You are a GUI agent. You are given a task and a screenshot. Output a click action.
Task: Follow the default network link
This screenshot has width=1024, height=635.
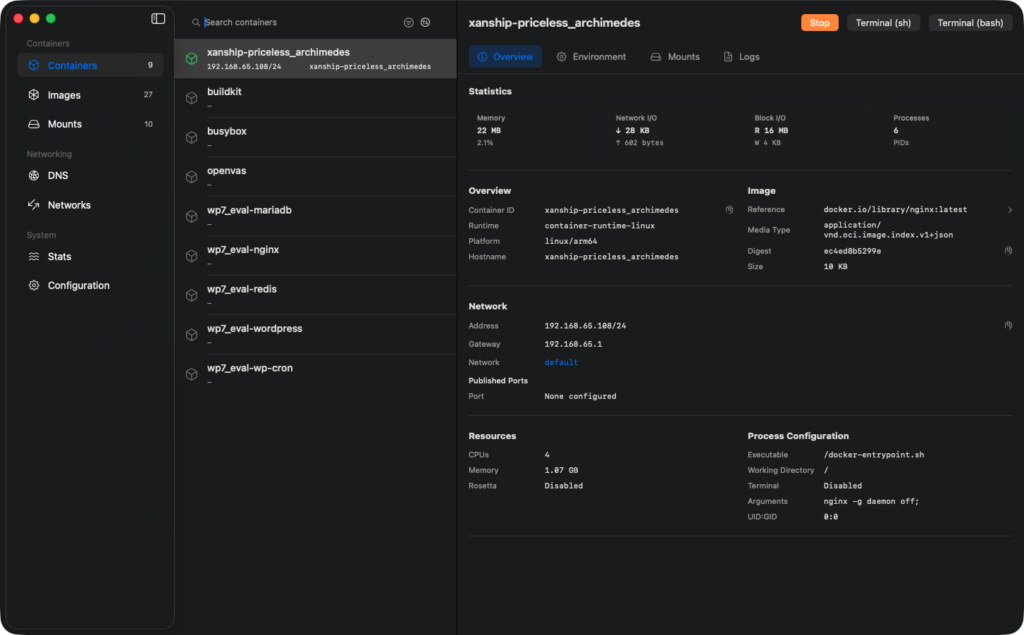(561, 362)
